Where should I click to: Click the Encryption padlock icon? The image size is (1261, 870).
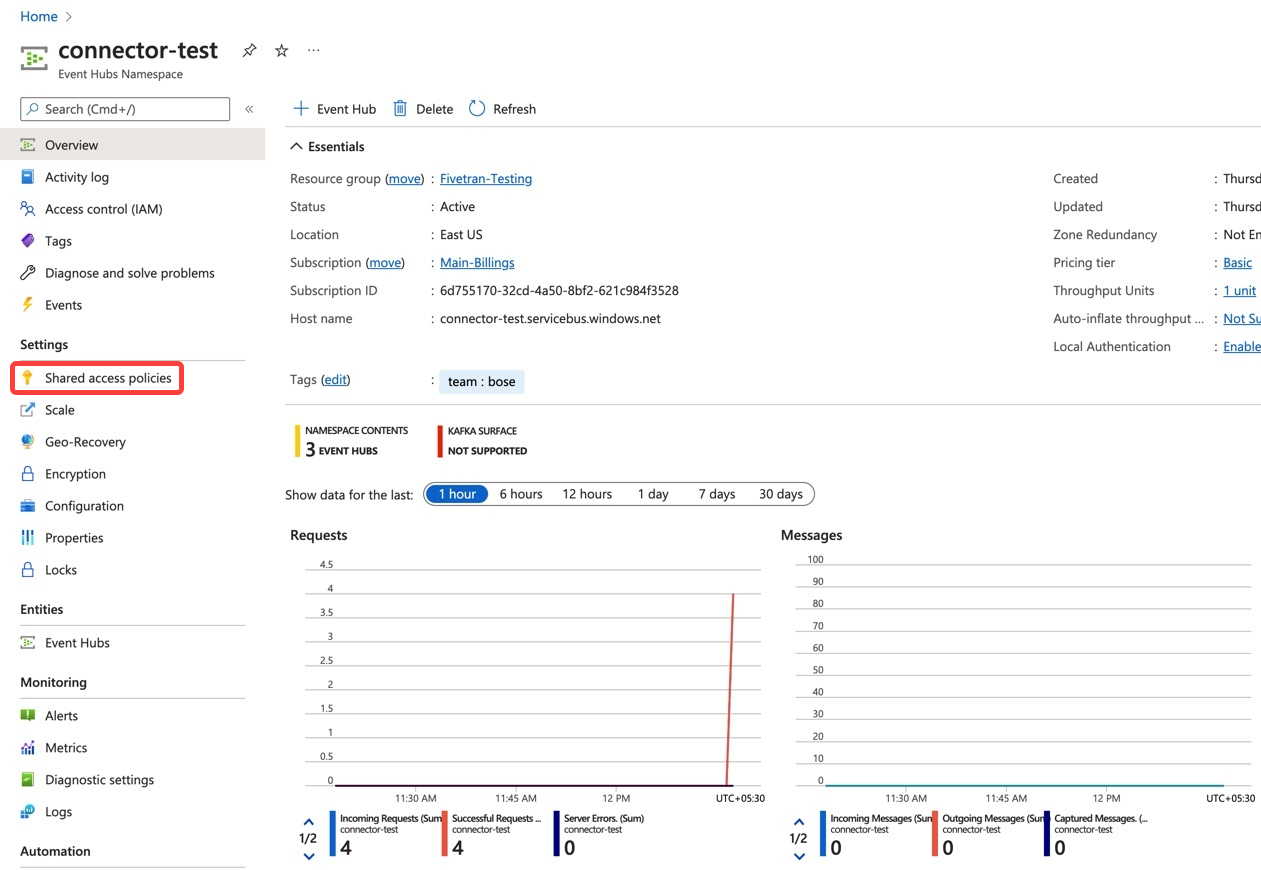pos(28,474)
